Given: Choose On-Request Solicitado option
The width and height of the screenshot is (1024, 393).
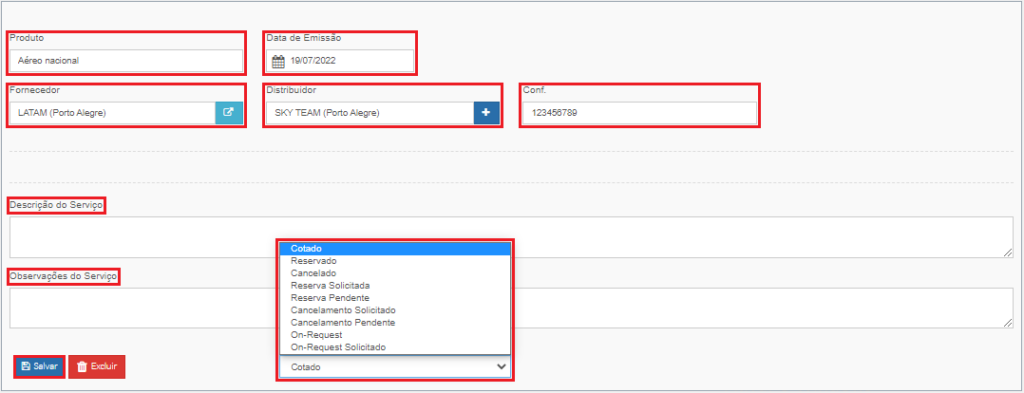Looking at the screenshot, I should (x=395, y=347).
